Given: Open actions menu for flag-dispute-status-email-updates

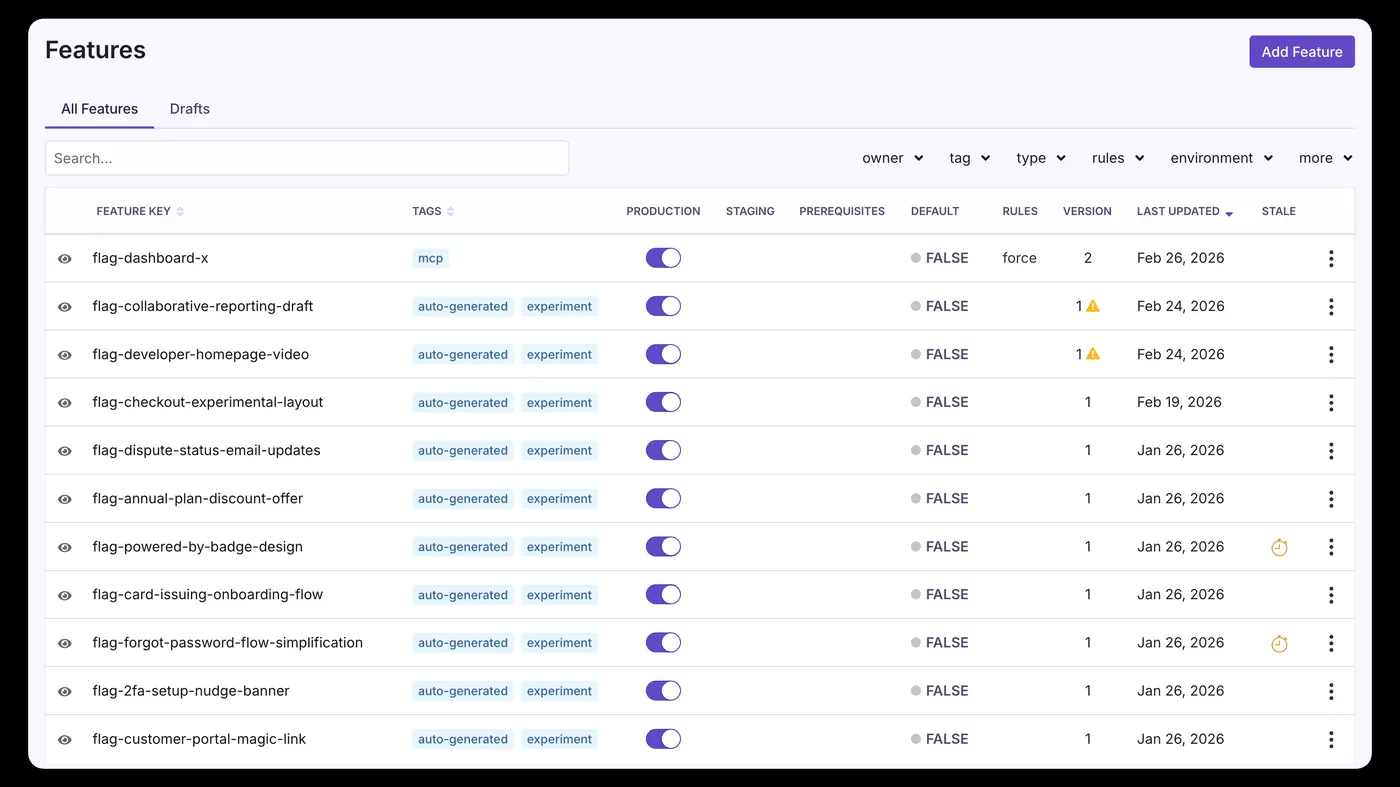Looking at the screenshot, I should [1331, 450].
